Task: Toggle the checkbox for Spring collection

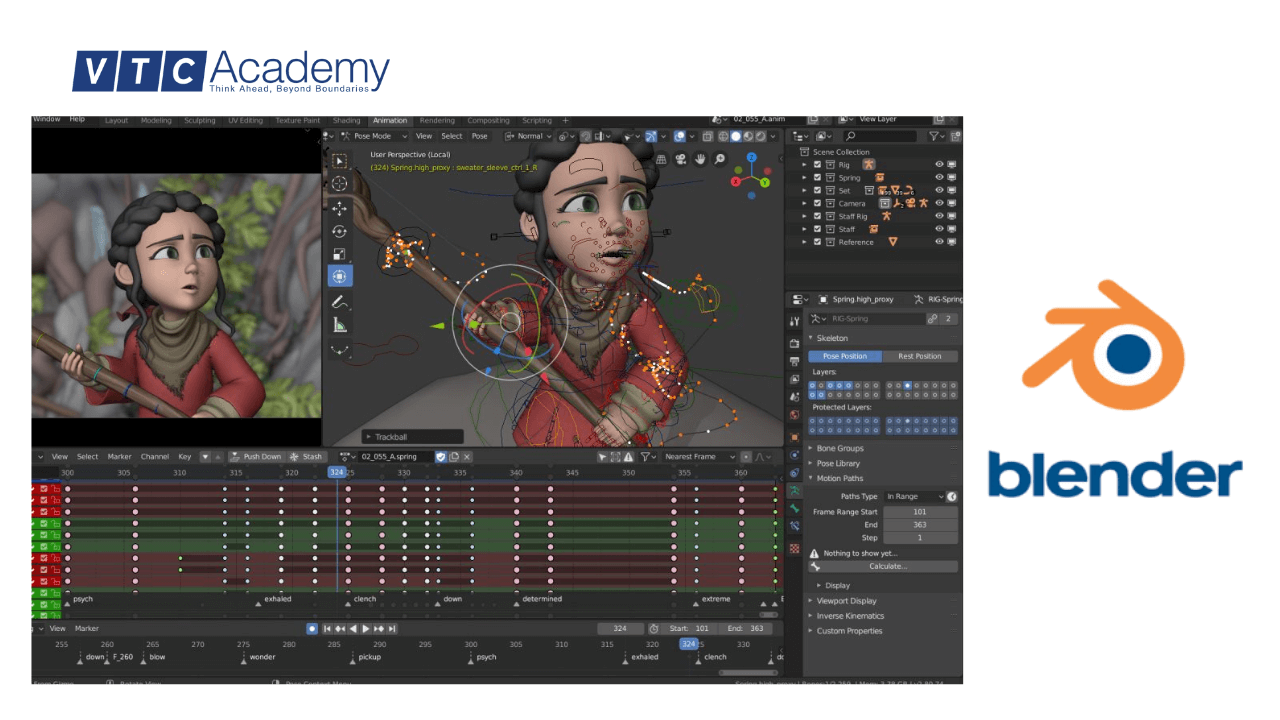Action: click(x=818, y=177)
